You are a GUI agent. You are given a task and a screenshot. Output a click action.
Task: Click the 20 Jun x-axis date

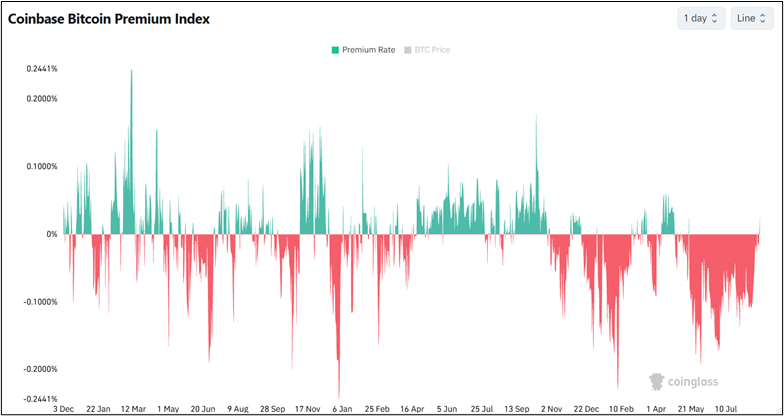coord(202,408)
